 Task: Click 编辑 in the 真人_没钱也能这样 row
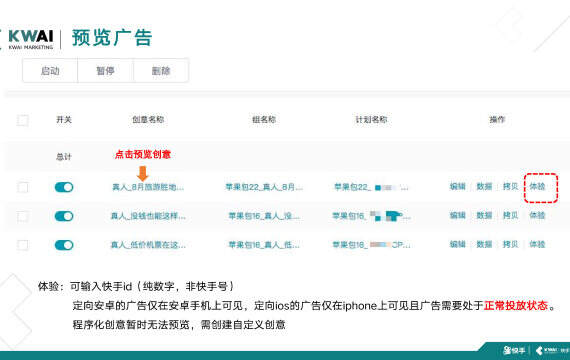pos(458,215)
